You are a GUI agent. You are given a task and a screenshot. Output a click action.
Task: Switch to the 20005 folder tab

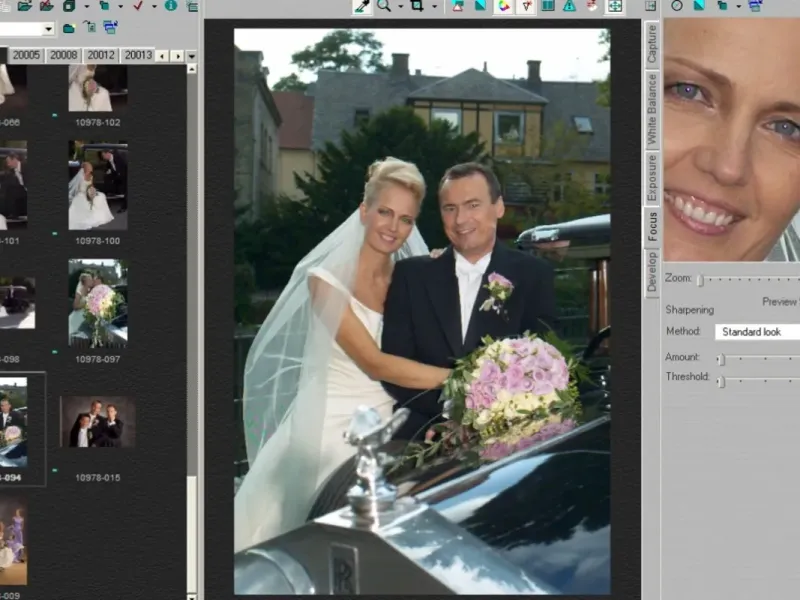(x=26, y=55)
